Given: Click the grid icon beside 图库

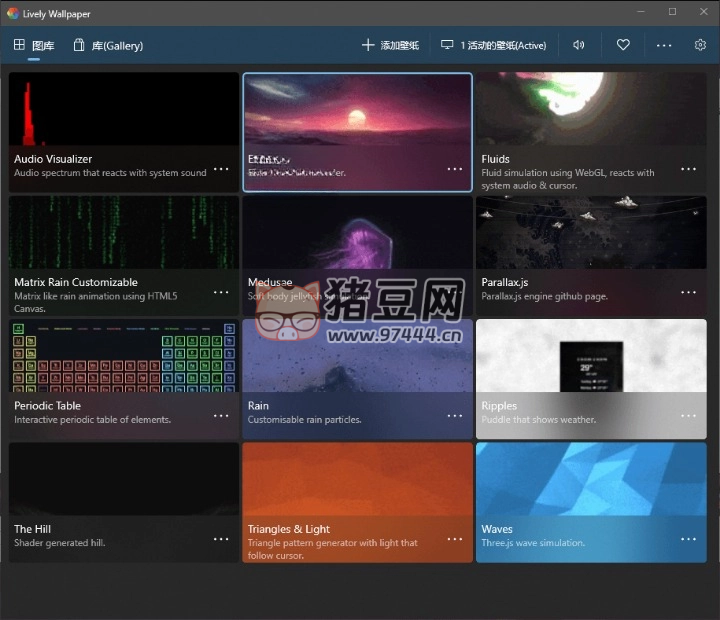Looking at the screenshot, I should tap(19, 45).
